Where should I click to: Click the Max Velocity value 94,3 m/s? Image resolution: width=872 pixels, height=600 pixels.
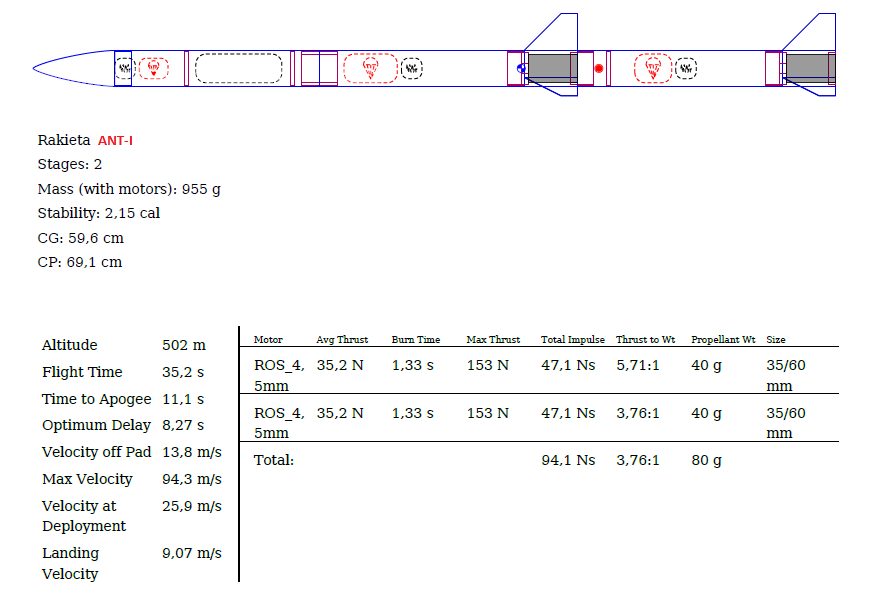[x=192, y=479]
